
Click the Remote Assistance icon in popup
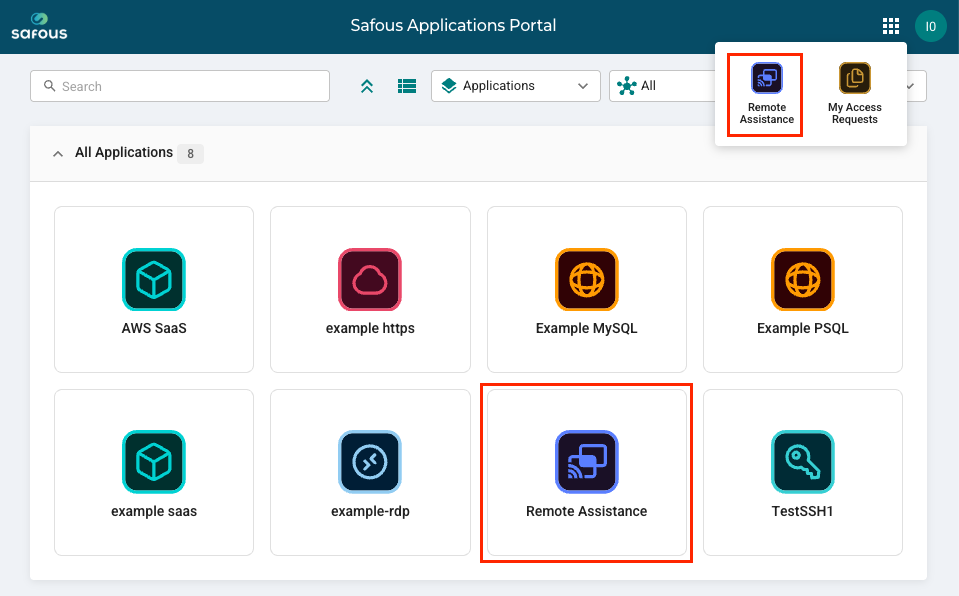pyautogui.click(x=766, y=78)
